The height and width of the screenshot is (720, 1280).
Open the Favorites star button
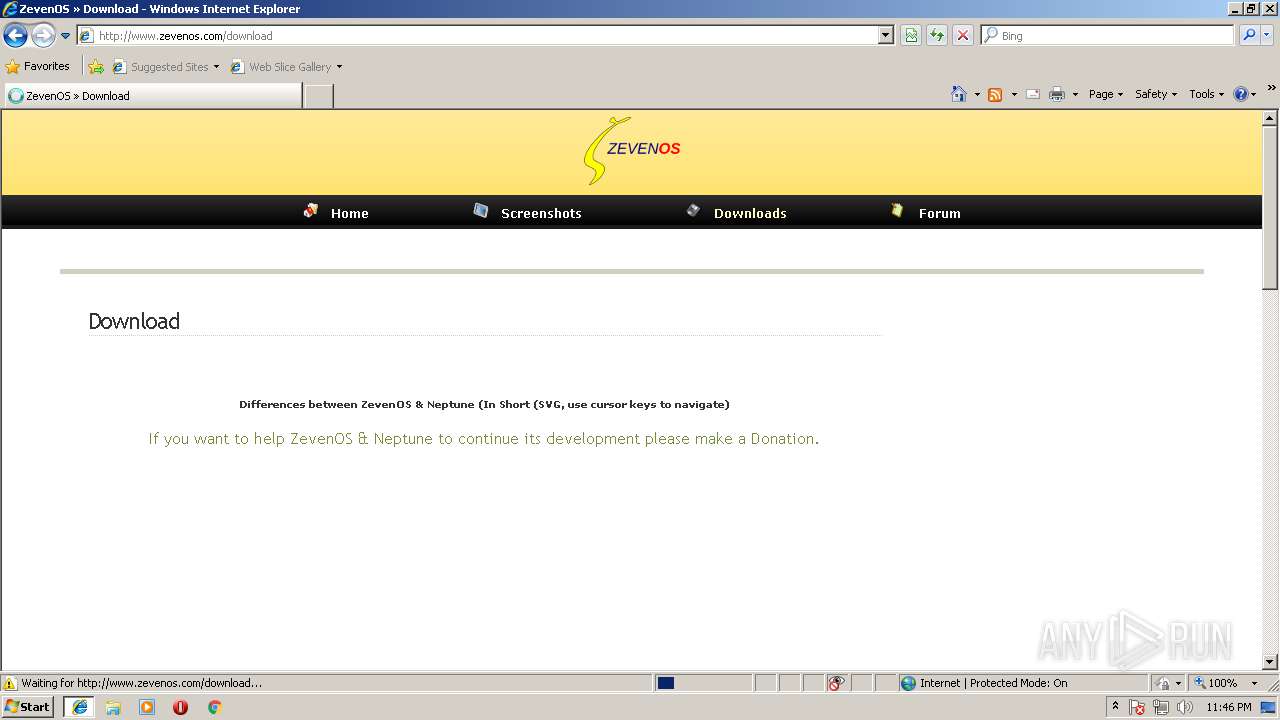click(37, 66)
